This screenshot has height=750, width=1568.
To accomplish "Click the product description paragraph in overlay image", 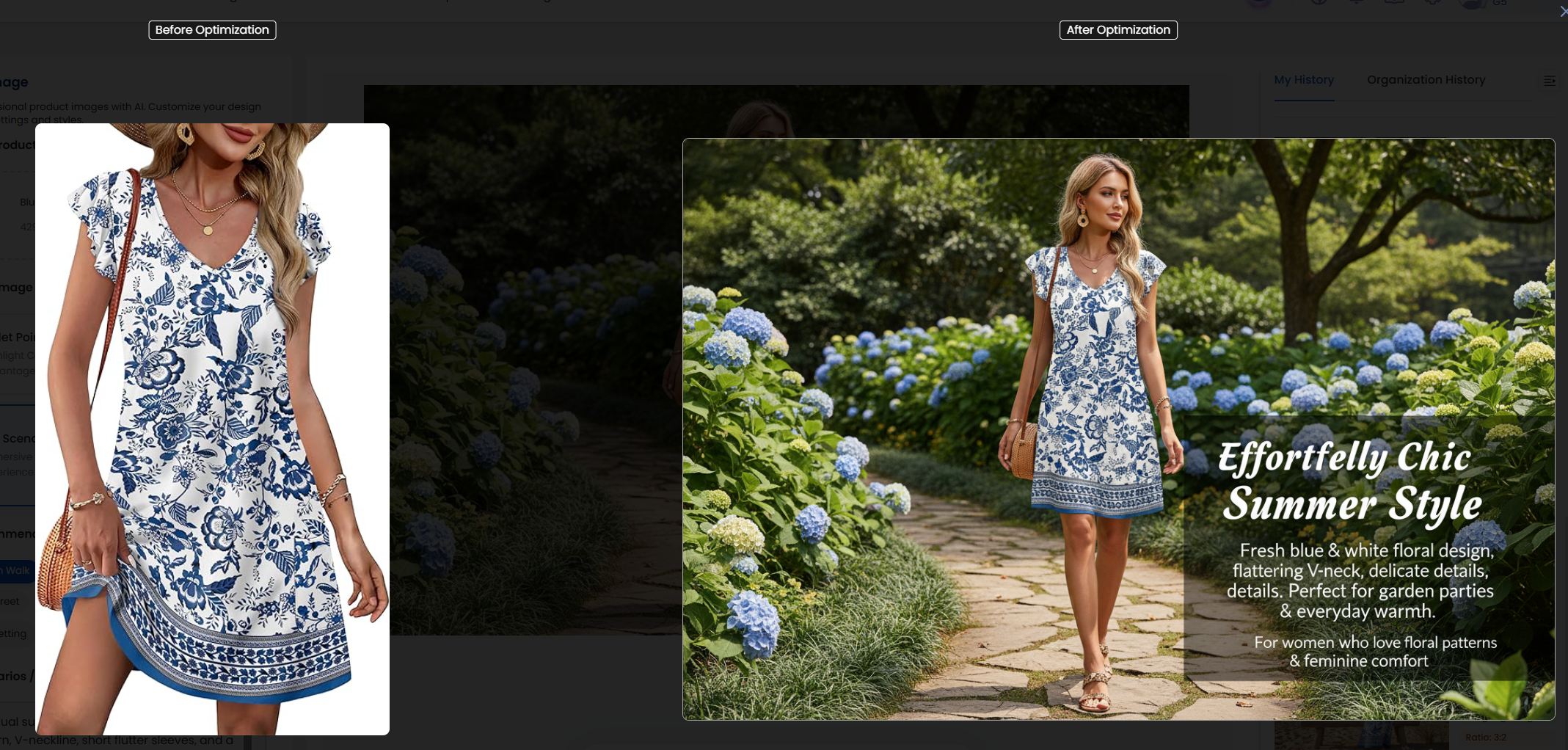I will point(1363,580).
